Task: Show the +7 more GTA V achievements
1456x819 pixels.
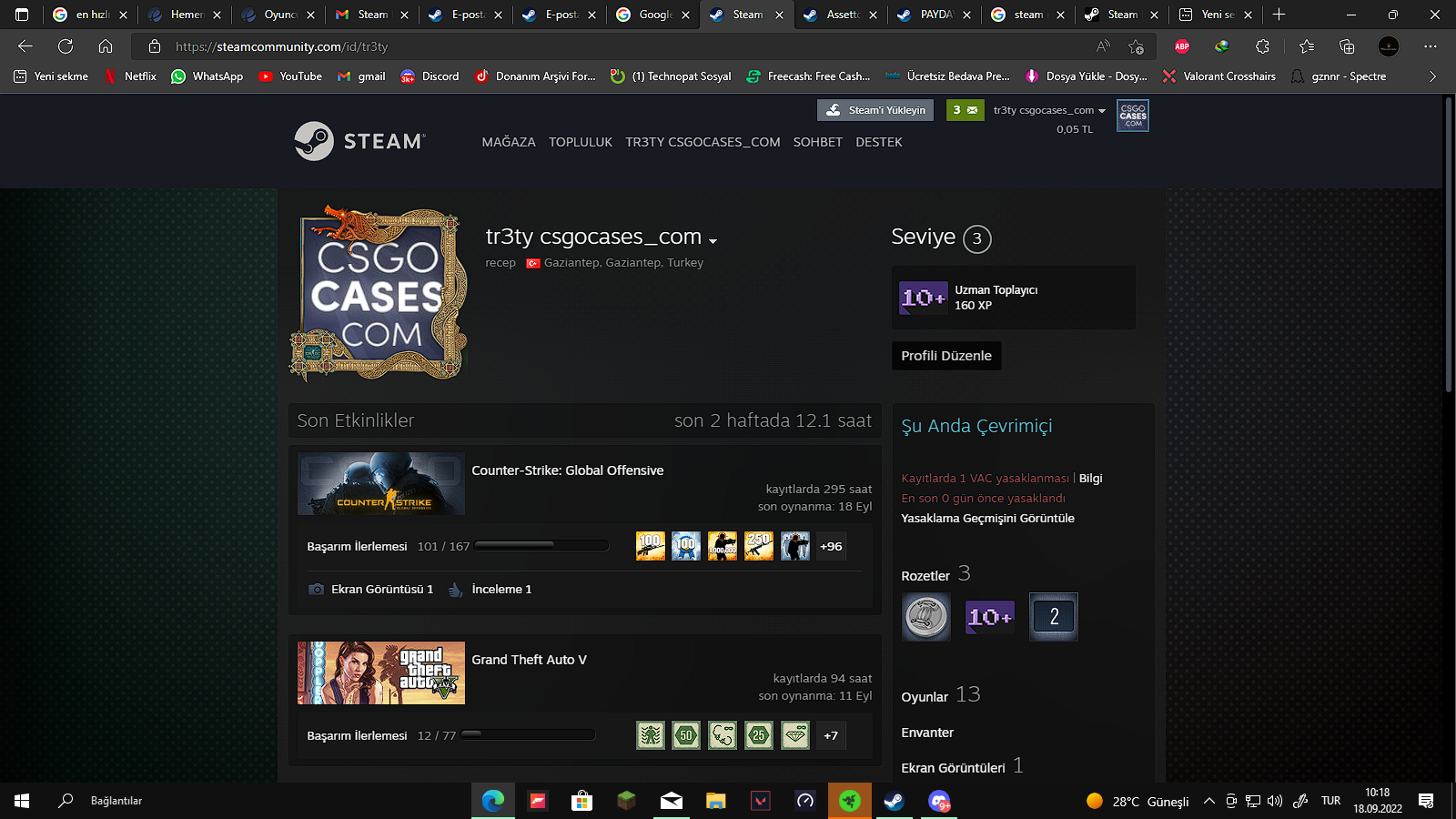Action: point(831,735)
